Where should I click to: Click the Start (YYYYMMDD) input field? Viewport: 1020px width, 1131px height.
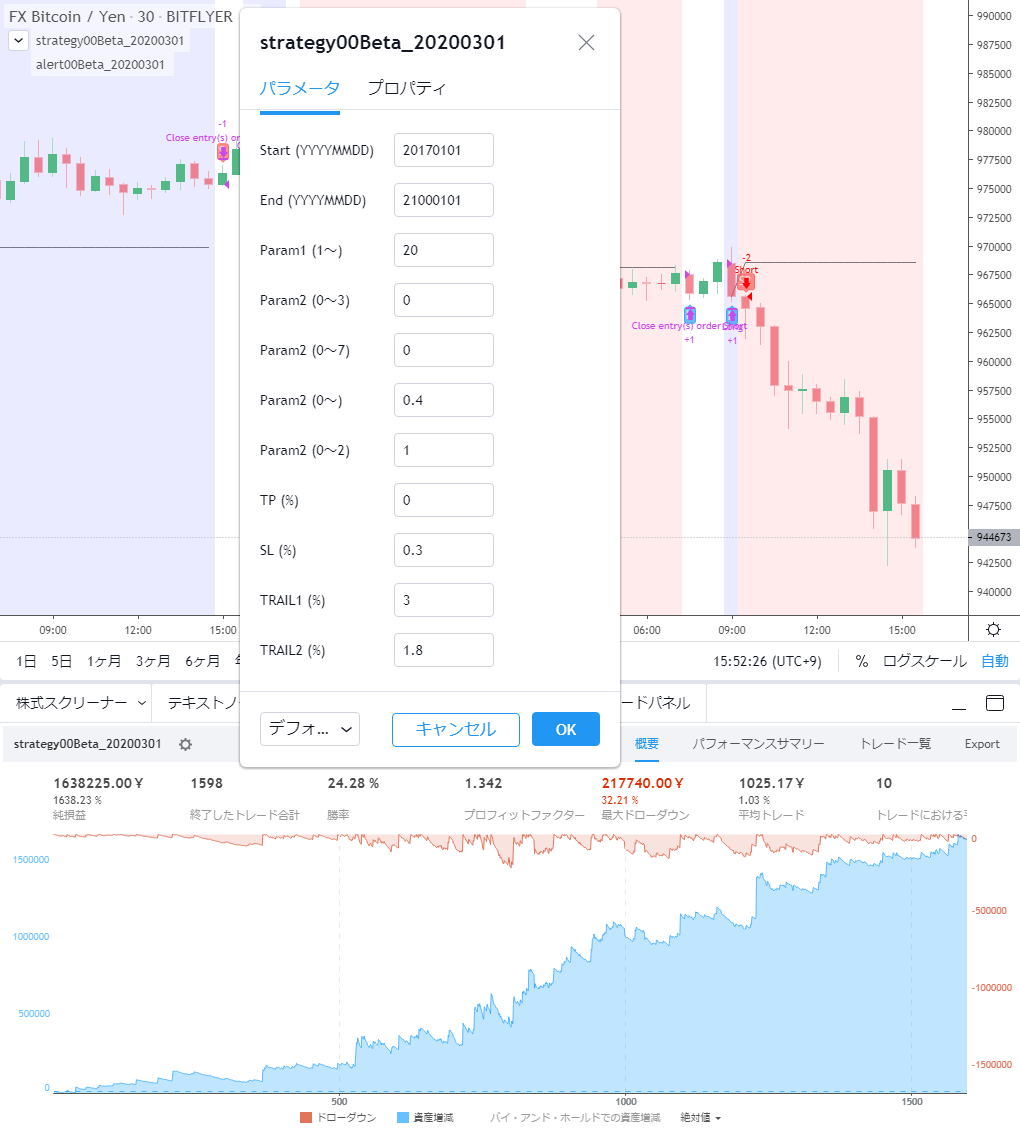[443, 150]
